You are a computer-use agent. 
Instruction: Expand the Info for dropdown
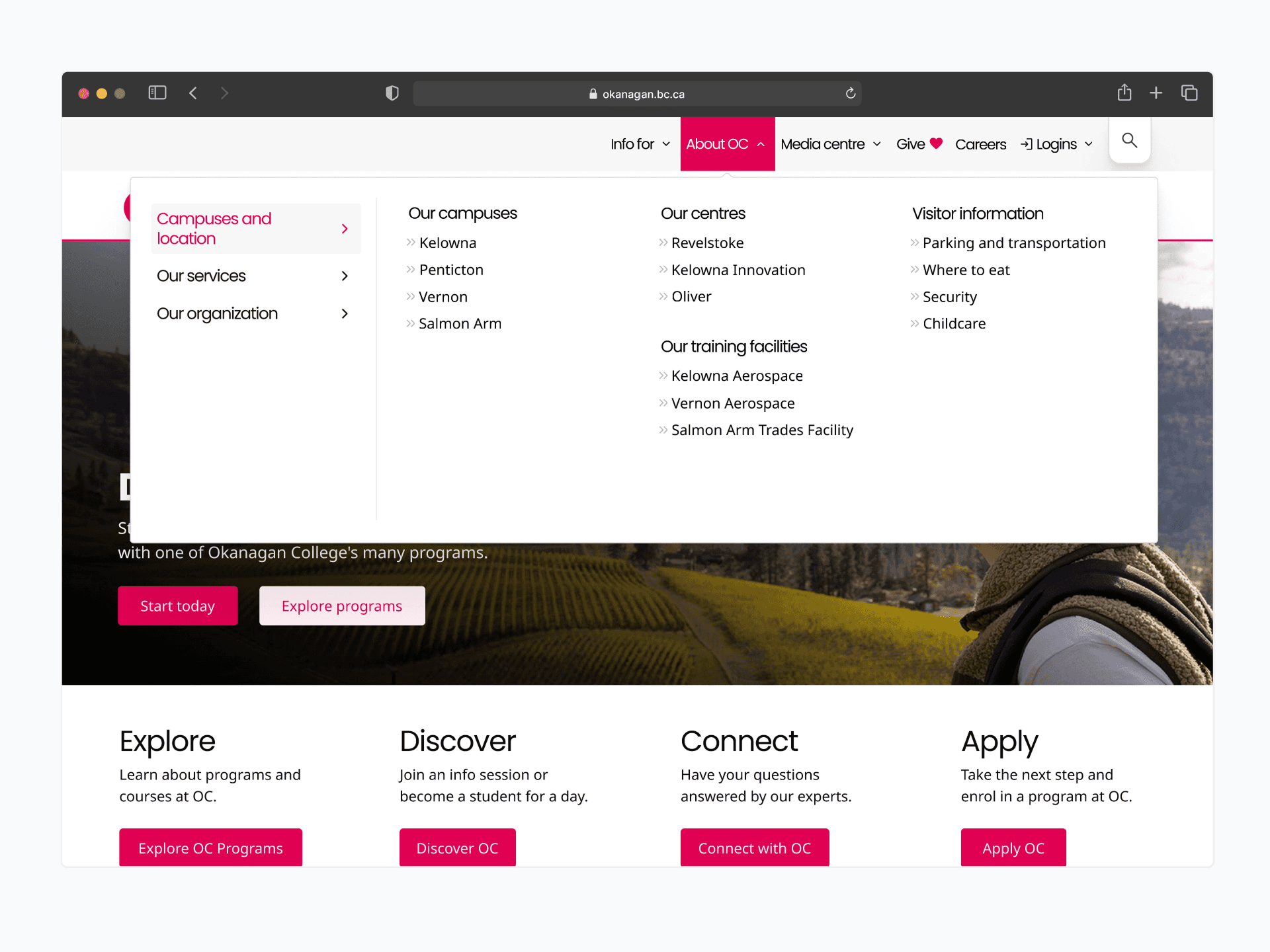point(640,144)
